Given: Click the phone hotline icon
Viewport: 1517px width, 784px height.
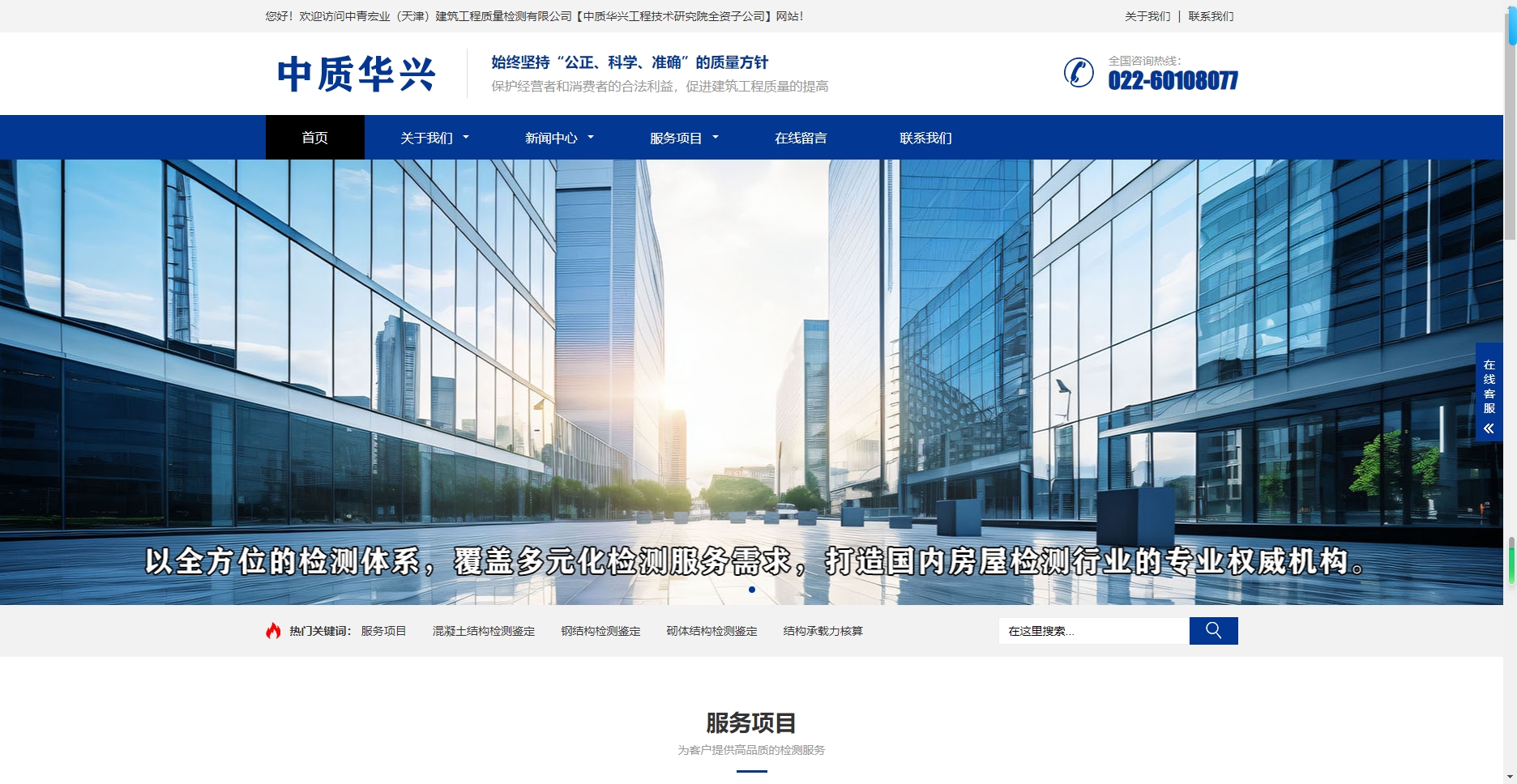Looking at the screenshot, I should coord(1079,73).
